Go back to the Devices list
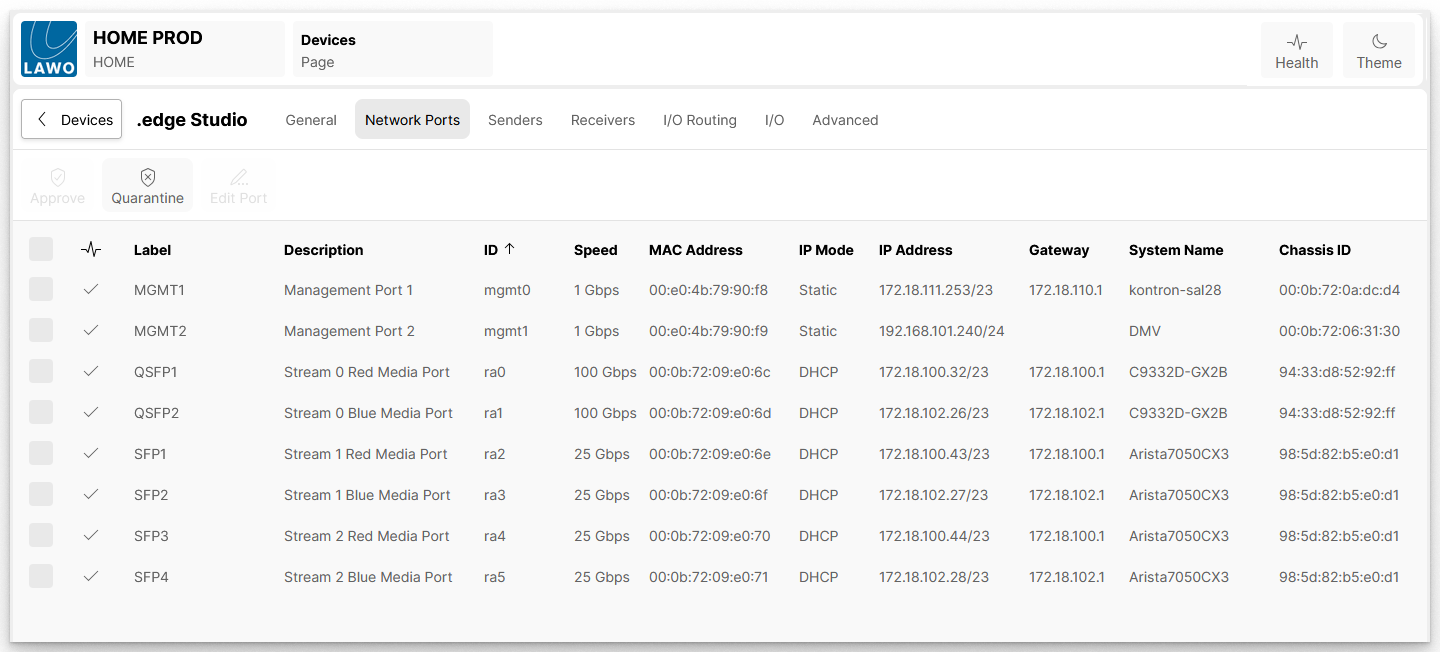Viewport: 1440px width, 652px height. point(72,120)
